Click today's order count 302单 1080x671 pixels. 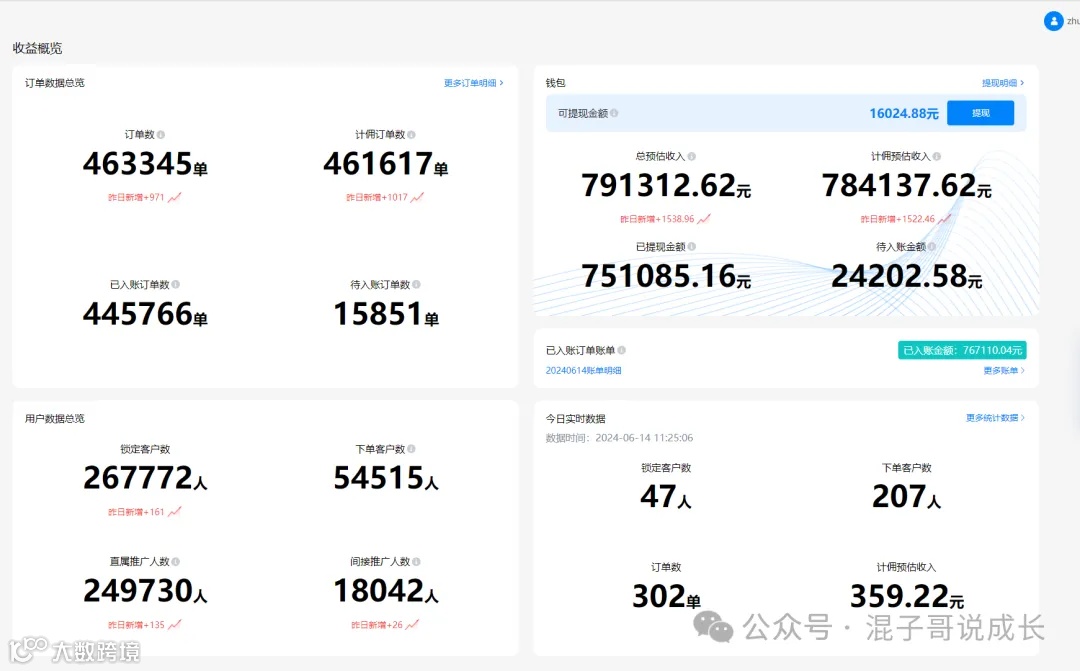tap(666, 597)
